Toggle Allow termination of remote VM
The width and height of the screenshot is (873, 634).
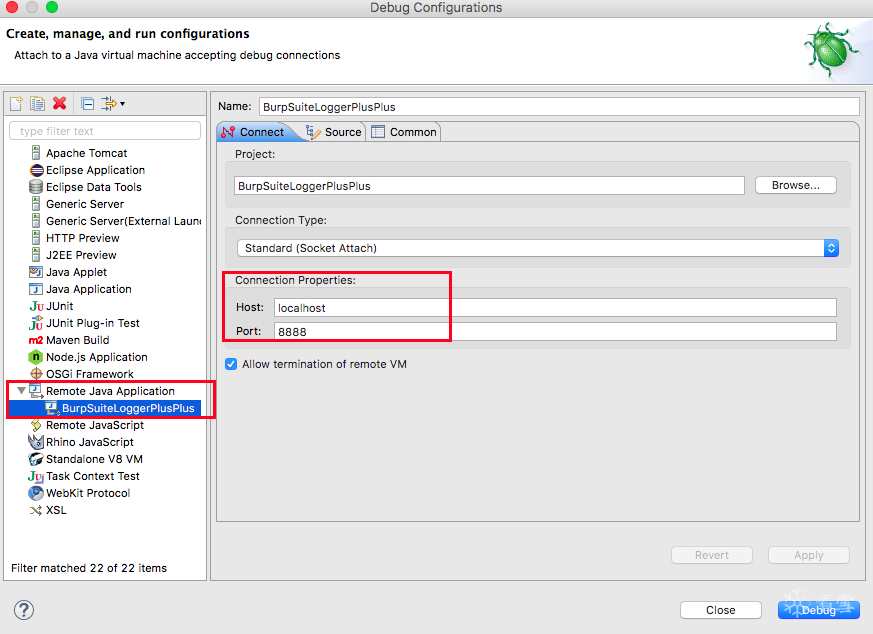click(x=231, y=364)
